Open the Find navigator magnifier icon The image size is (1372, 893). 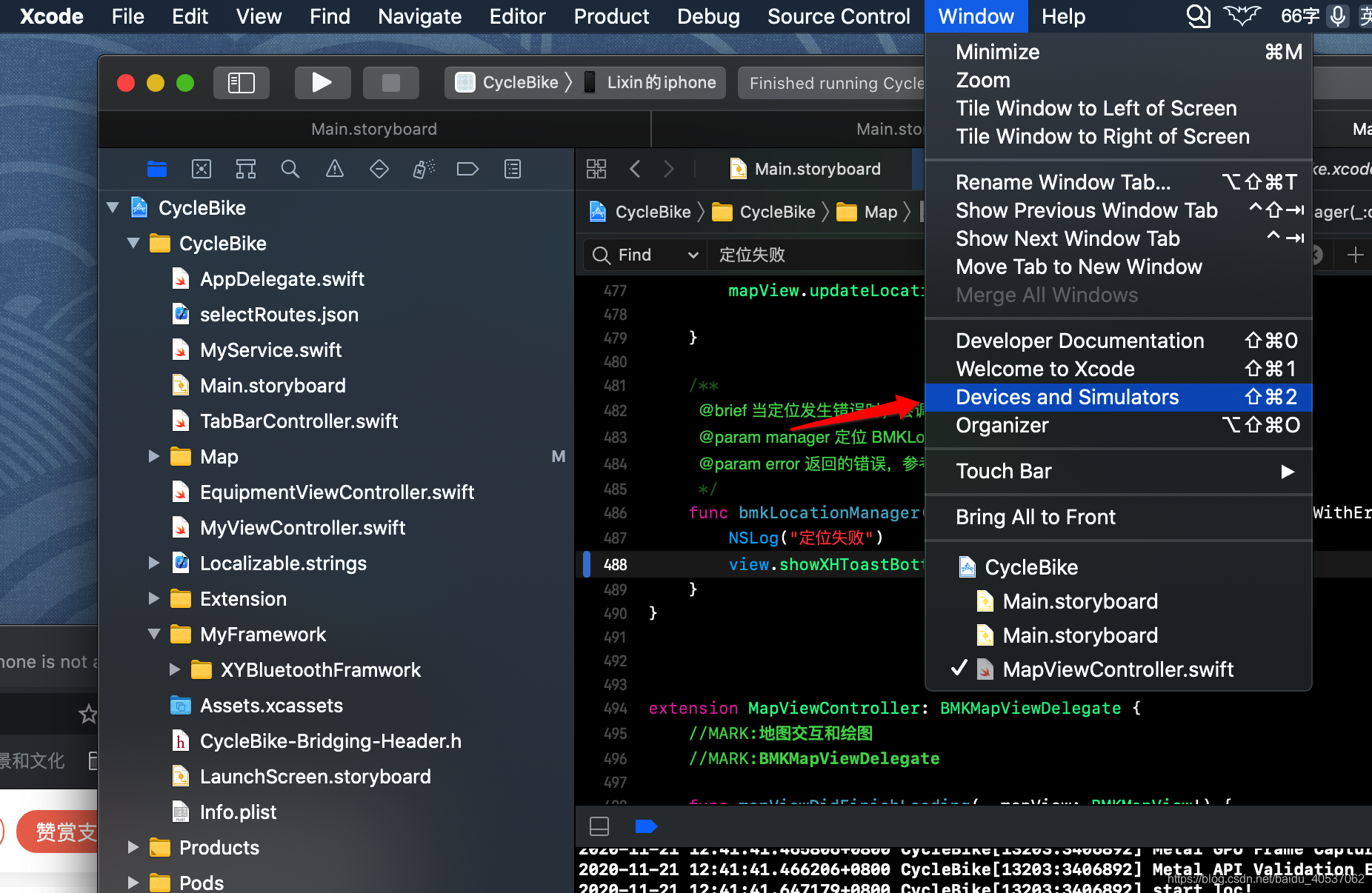(290, 169)
